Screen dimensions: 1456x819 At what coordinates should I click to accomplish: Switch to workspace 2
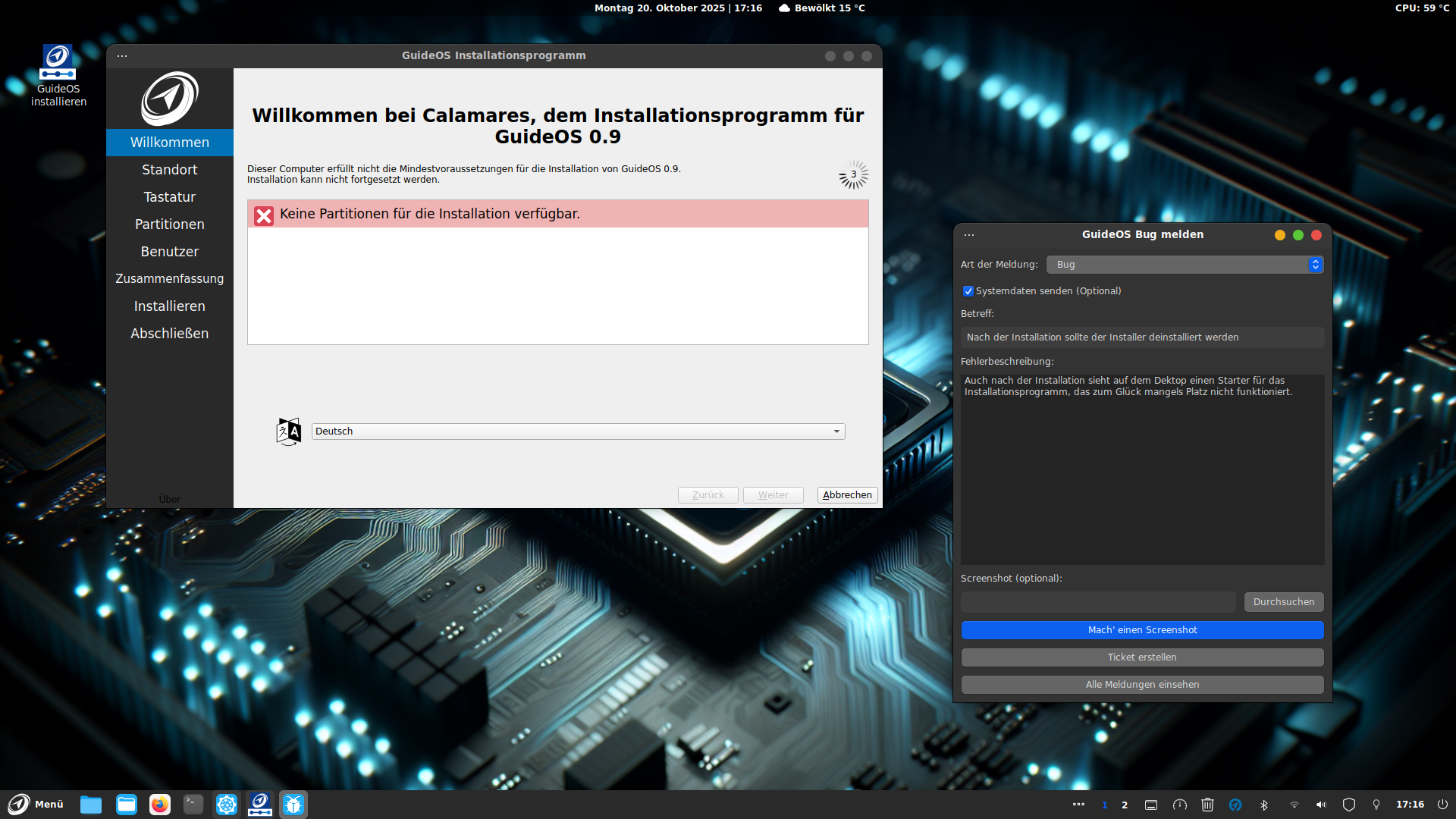click(x=1125, y=805)
